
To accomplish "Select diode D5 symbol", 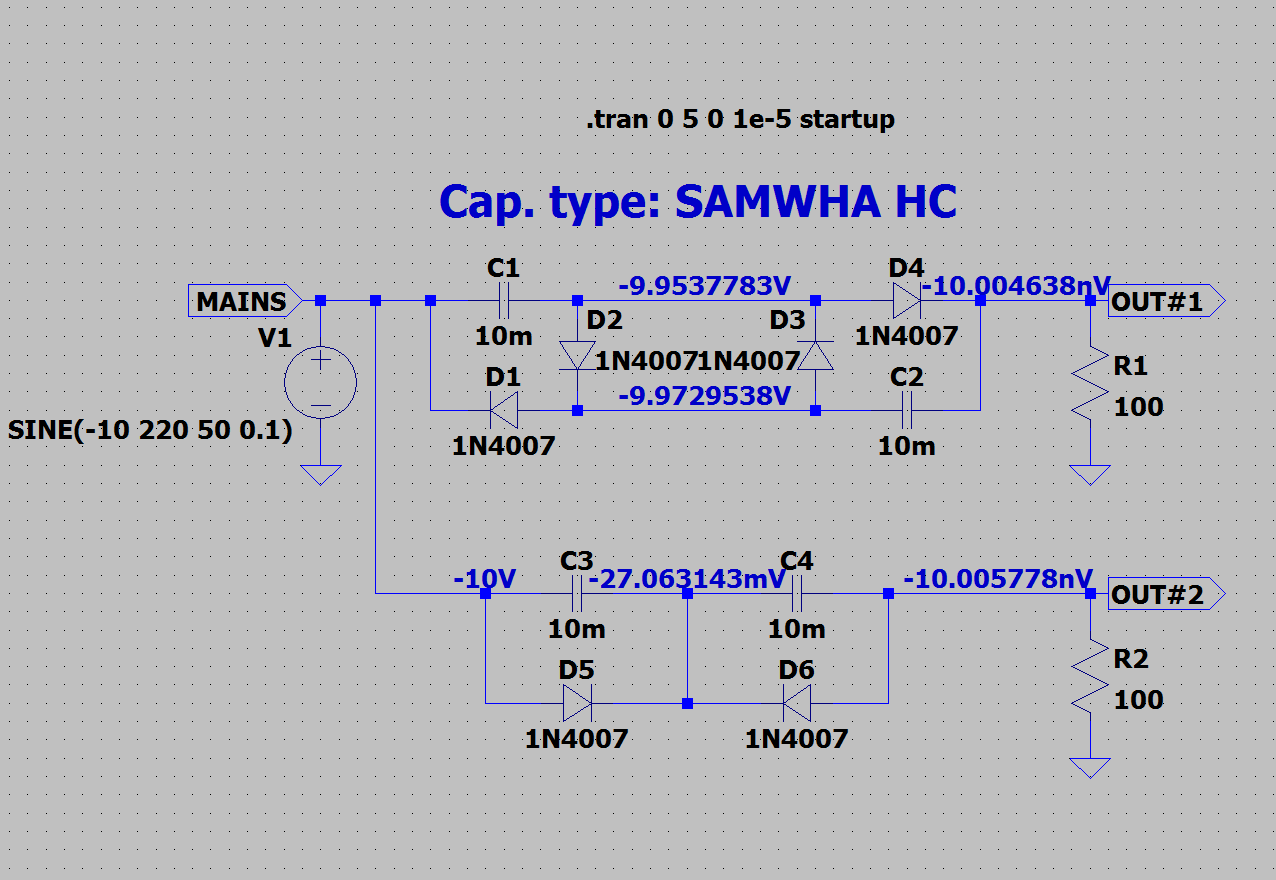I will click(x=577, y=704).
